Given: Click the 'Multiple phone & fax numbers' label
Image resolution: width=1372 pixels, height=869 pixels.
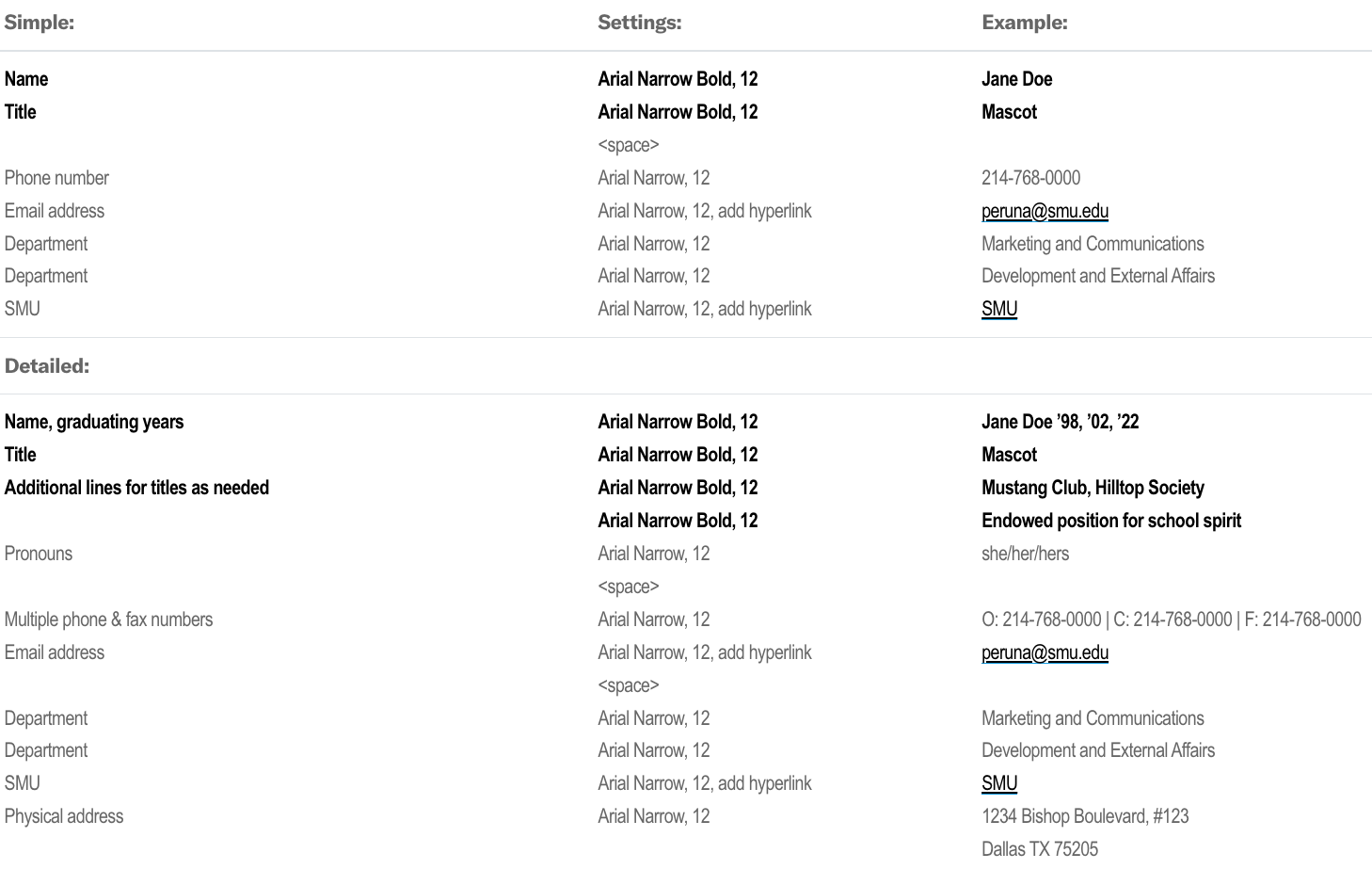Looking at the screenshot, I should coord(108,620).
